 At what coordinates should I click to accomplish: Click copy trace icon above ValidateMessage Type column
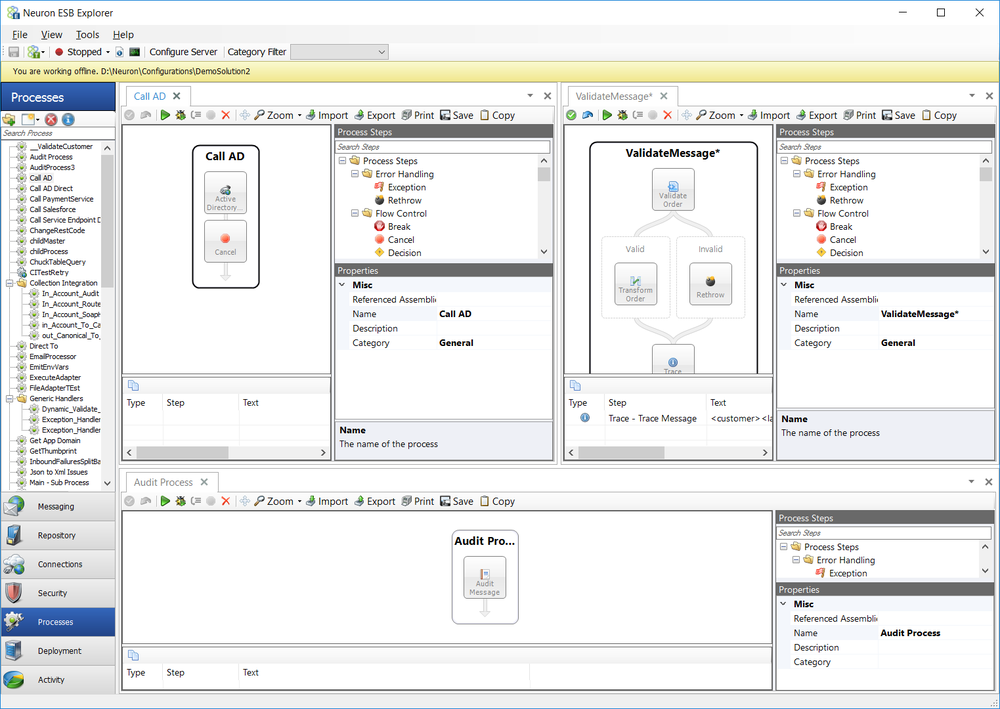click(575, 385)
